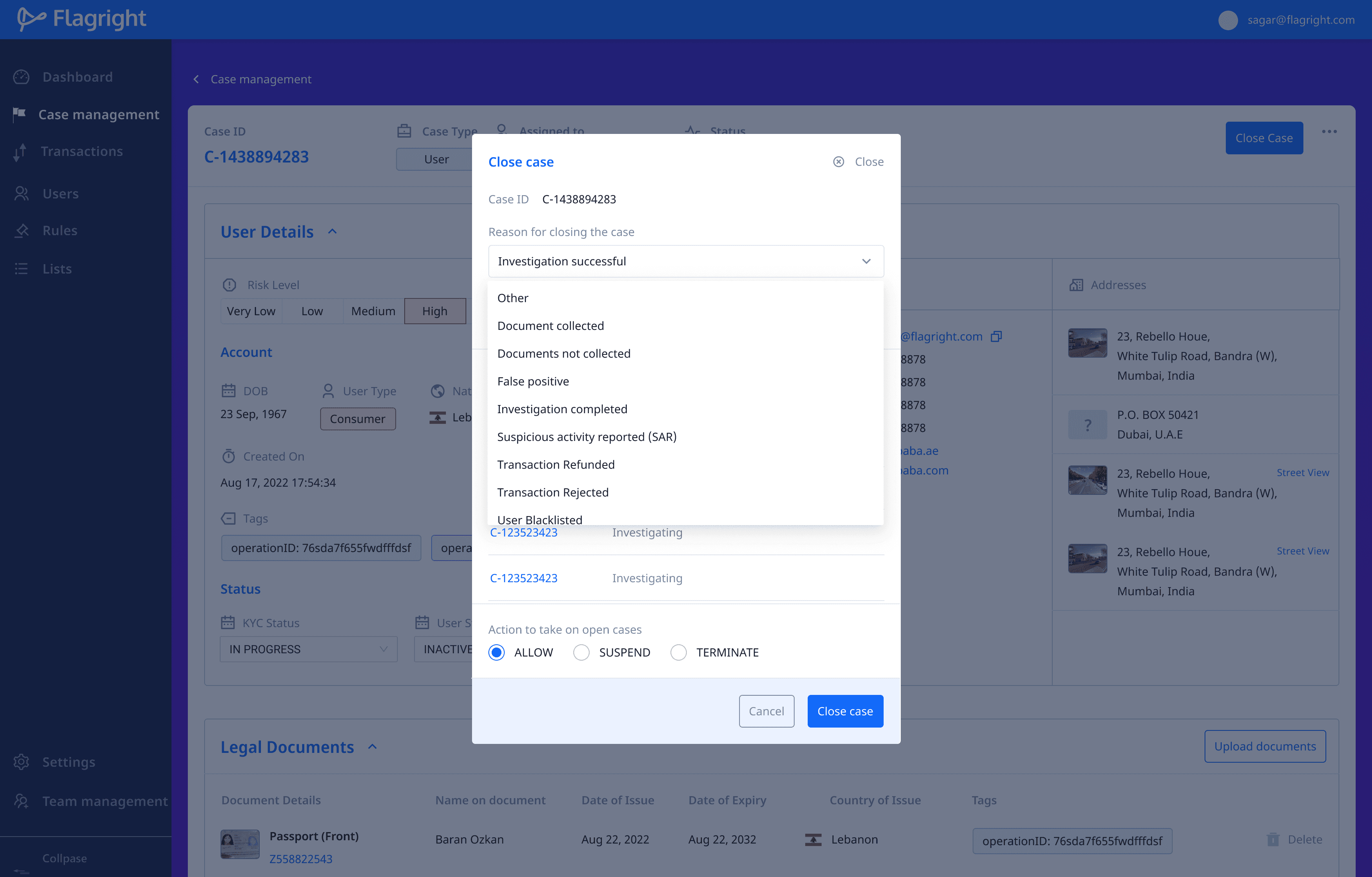The height and width of the screenshot is (877, 1372).
Task: Click the back arrow beside Case management
Action: (196, 79)
